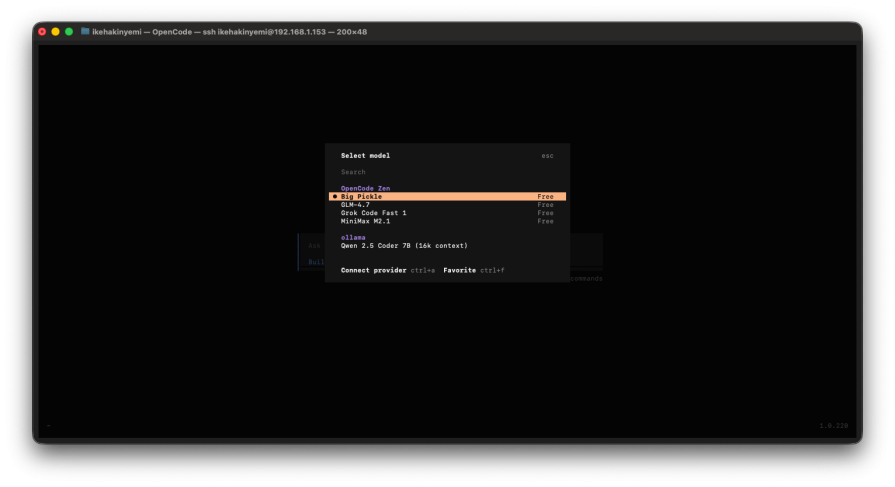
Task: Select the MiniMax M2.1 model
Action: tap(447, 221)
